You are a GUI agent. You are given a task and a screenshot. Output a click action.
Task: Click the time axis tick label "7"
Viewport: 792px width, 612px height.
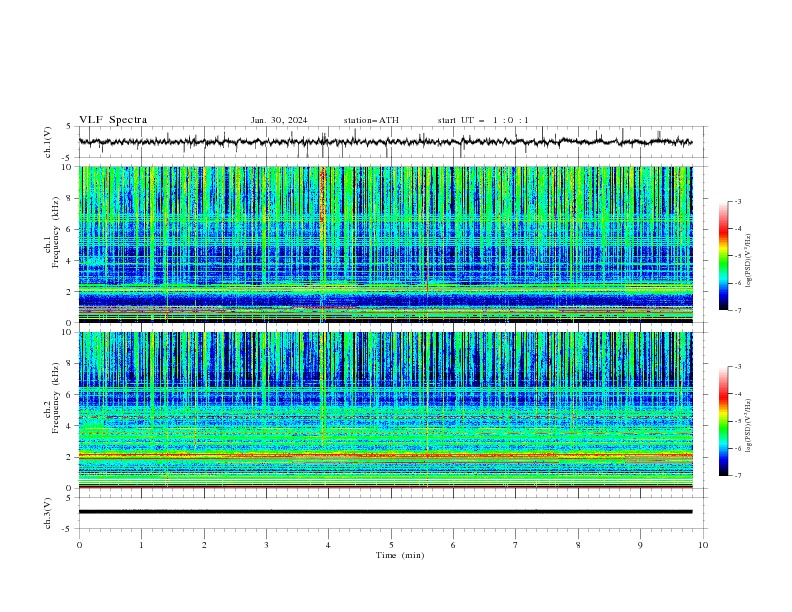pos(516,545)
